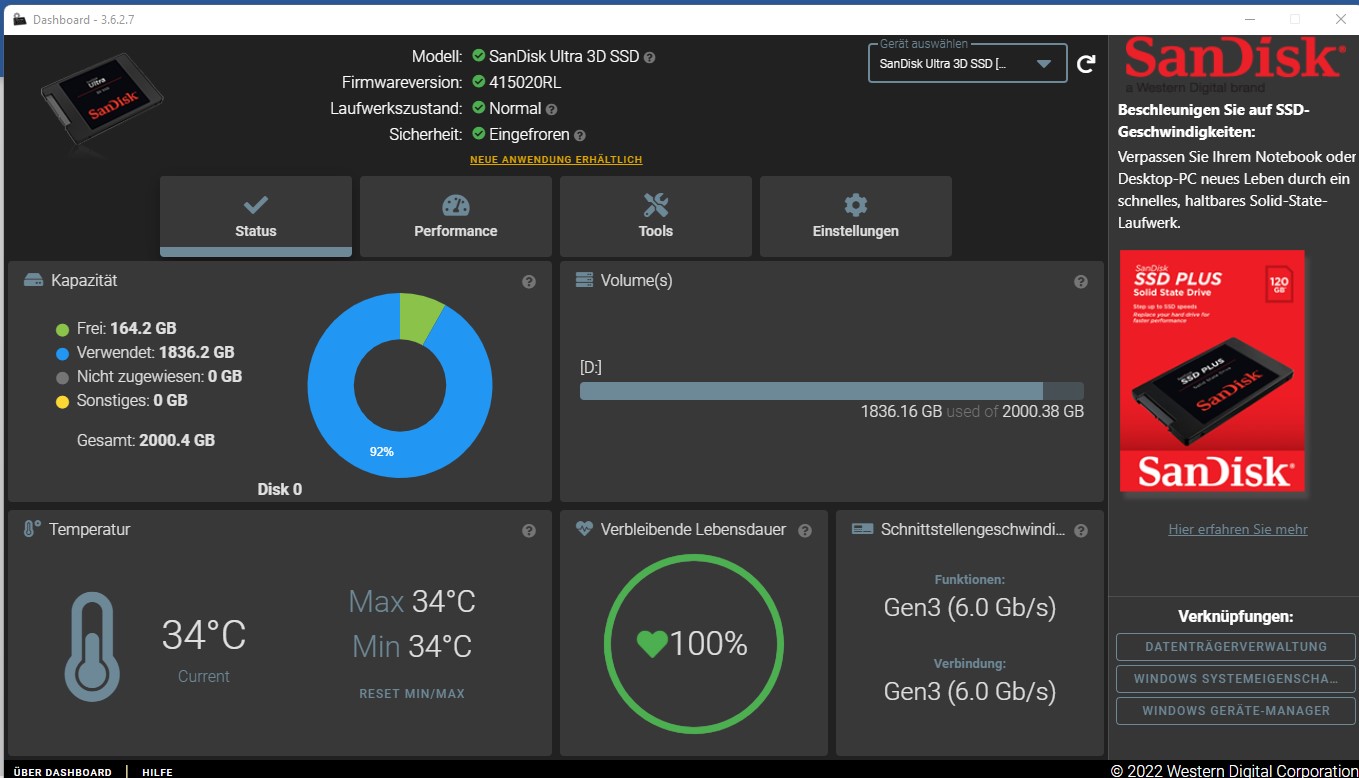The height and width of the screenshot is (778, 1359).
Task: Click the Schnittstellengeschwindigkeit header icon
Action: click(x=862, y=530)
